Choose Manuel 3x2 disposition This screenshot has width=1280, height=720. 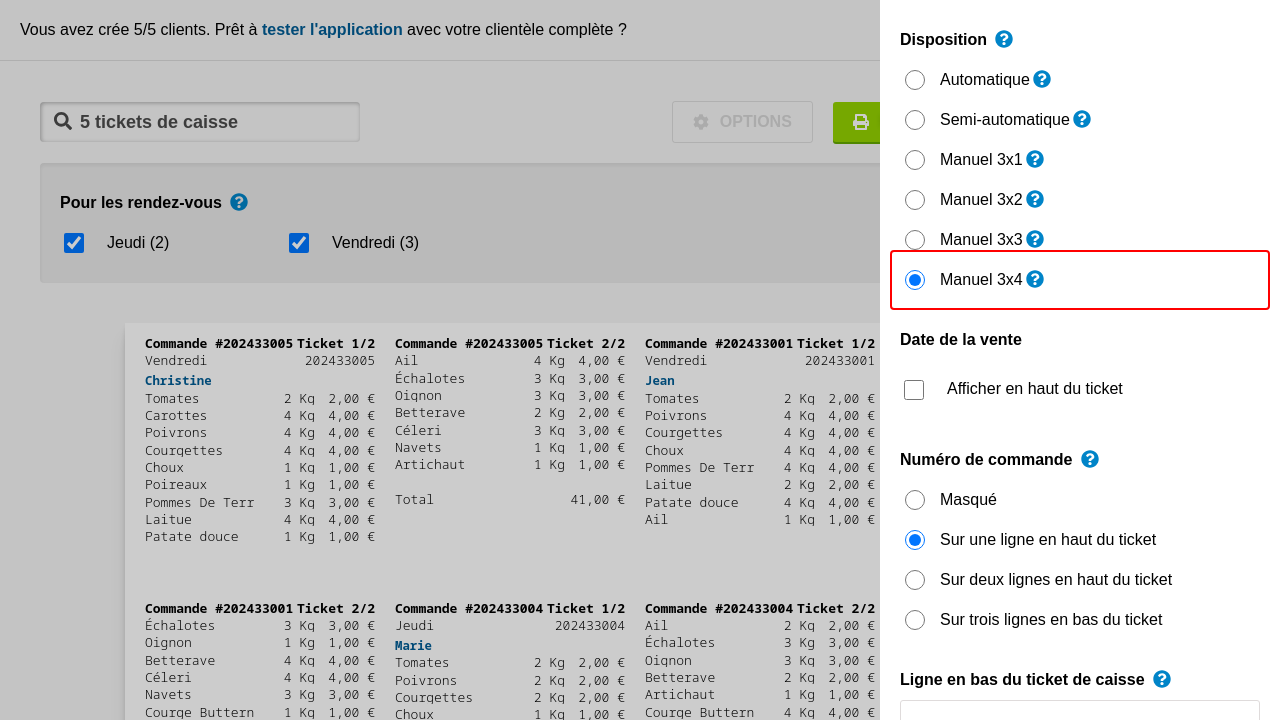pyautogui.click(x=915, y=200)
